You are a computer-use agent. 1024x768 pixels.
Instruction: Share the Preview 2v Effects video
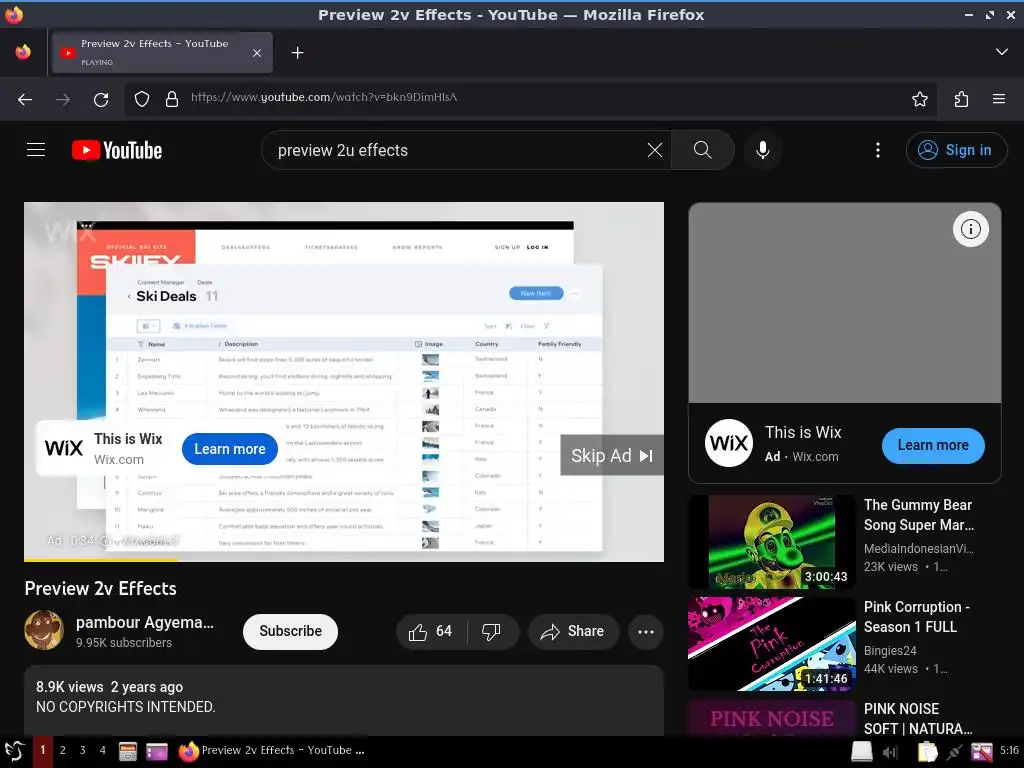[x=573, y=632]
